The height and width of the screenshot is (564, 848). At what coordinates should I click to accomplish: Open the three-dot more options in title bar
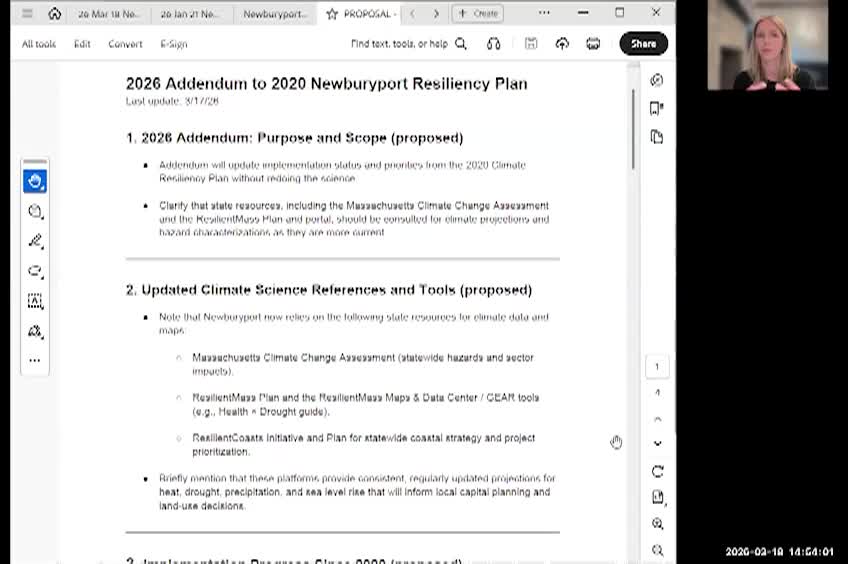[x=544, y=13]
